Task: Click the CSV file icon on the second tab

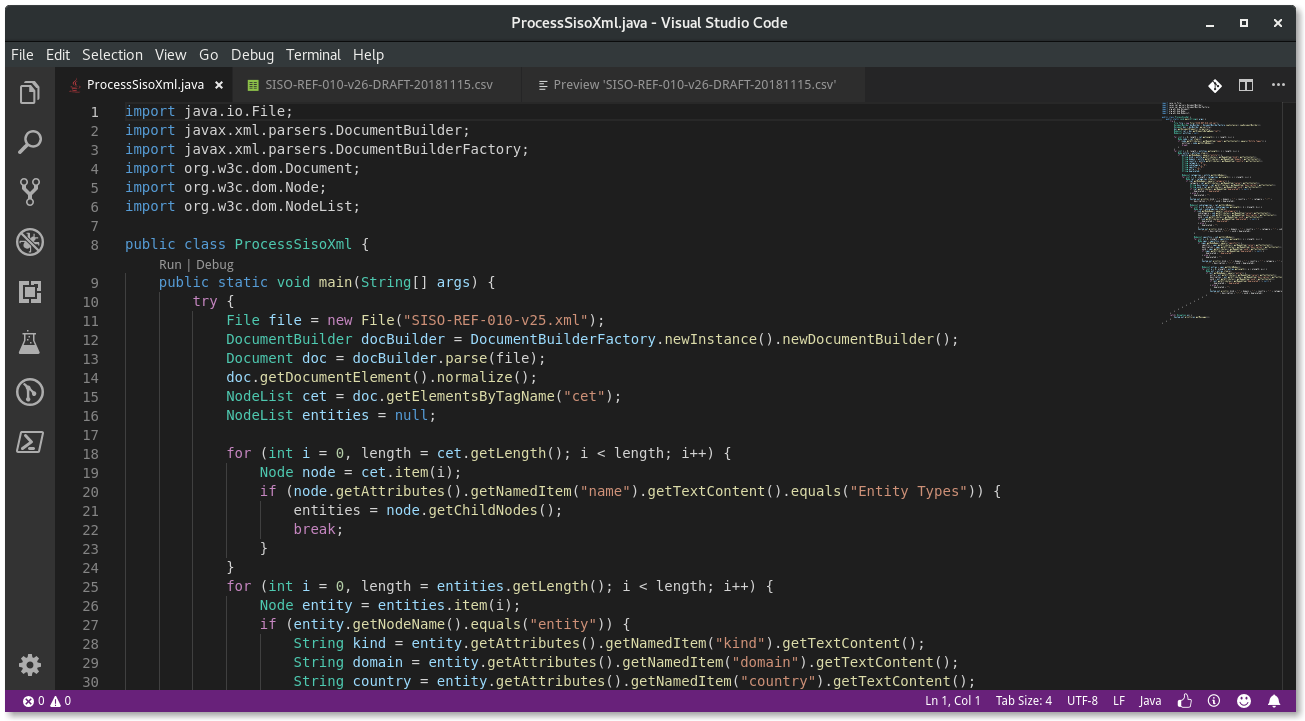Action: [x=254, y=86]
